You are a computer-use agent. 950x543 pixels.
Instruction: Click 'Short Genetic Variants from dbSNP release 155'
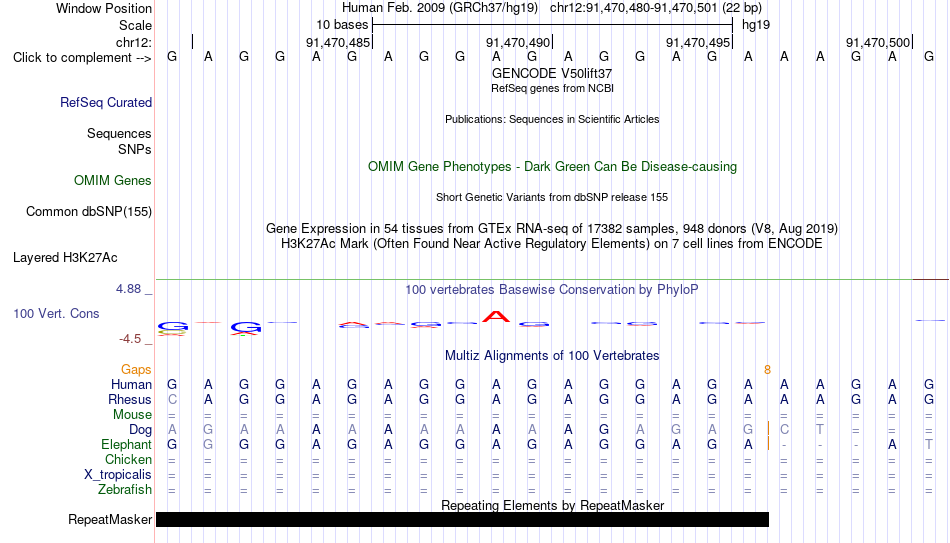pyautogui.click(x=552, y=198)
